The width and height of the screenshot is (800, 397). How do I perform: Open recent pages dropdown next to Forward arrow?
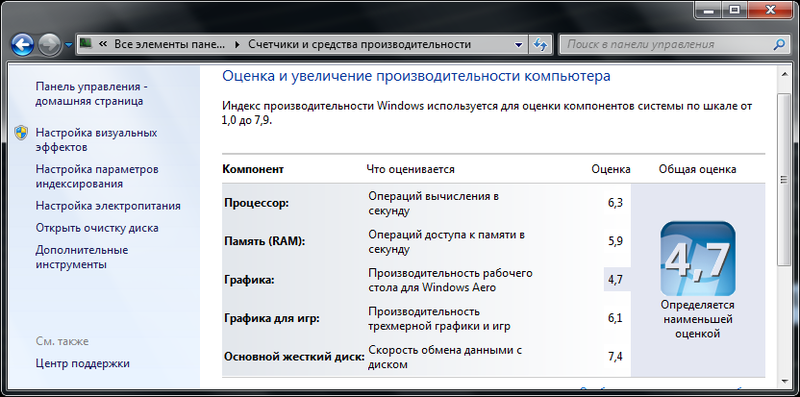tap(69, 46)
